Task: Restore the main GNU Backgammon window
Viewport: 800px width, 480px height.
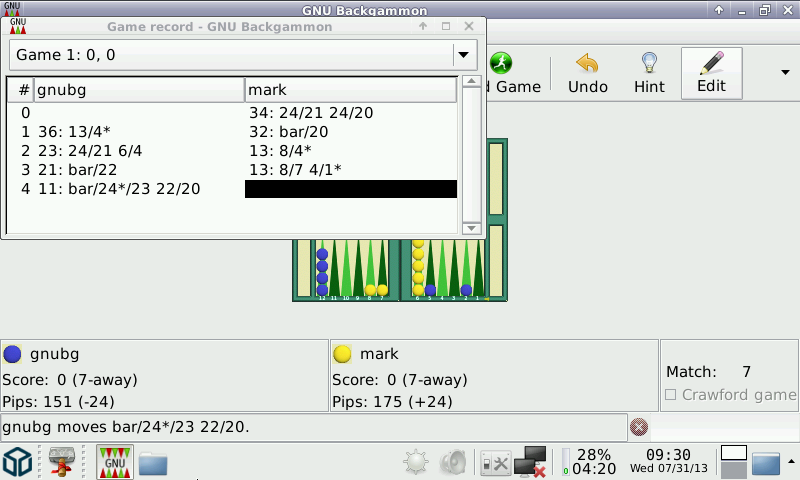Action: tap(764, 10)
